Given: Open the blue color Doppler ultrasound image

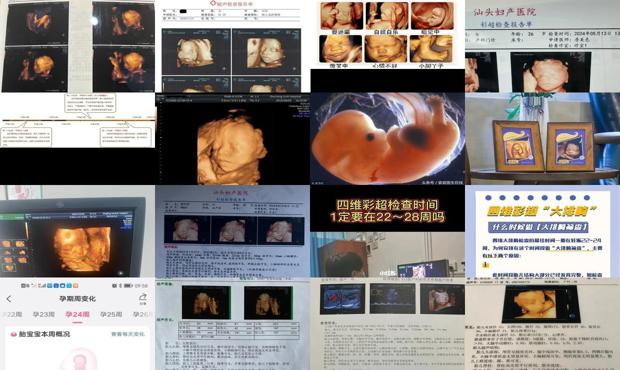Looking at the screenshot, I should 342,299.
